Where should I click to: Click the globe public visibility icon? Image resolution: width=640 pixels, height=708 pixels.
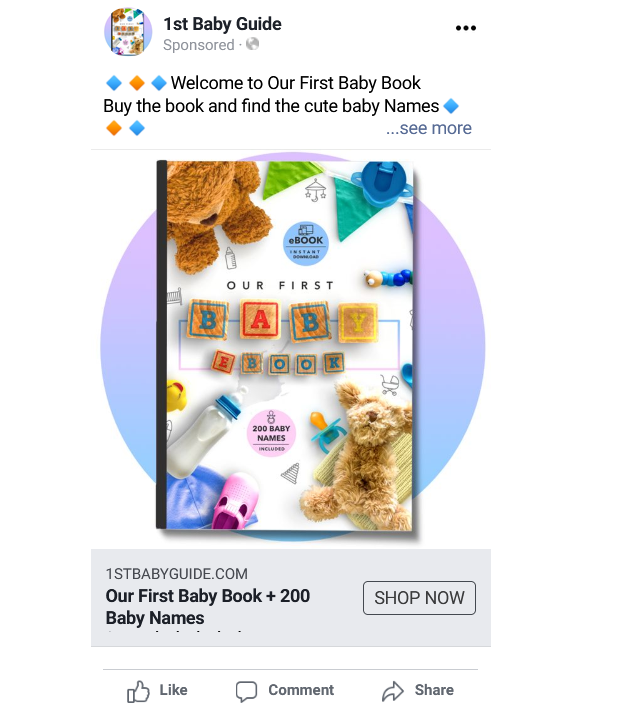(x=252, y=44)
